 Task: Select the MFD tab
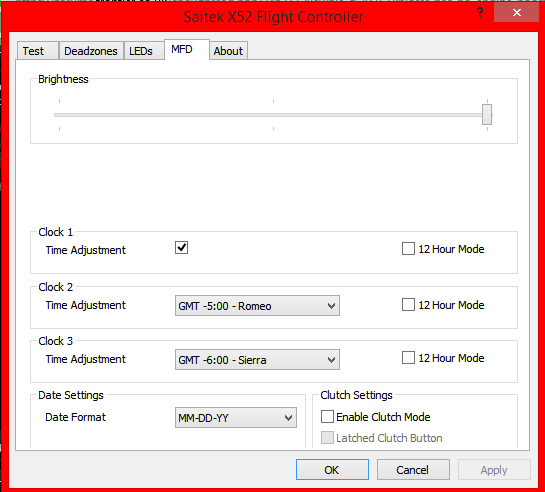tap(187, 49)
